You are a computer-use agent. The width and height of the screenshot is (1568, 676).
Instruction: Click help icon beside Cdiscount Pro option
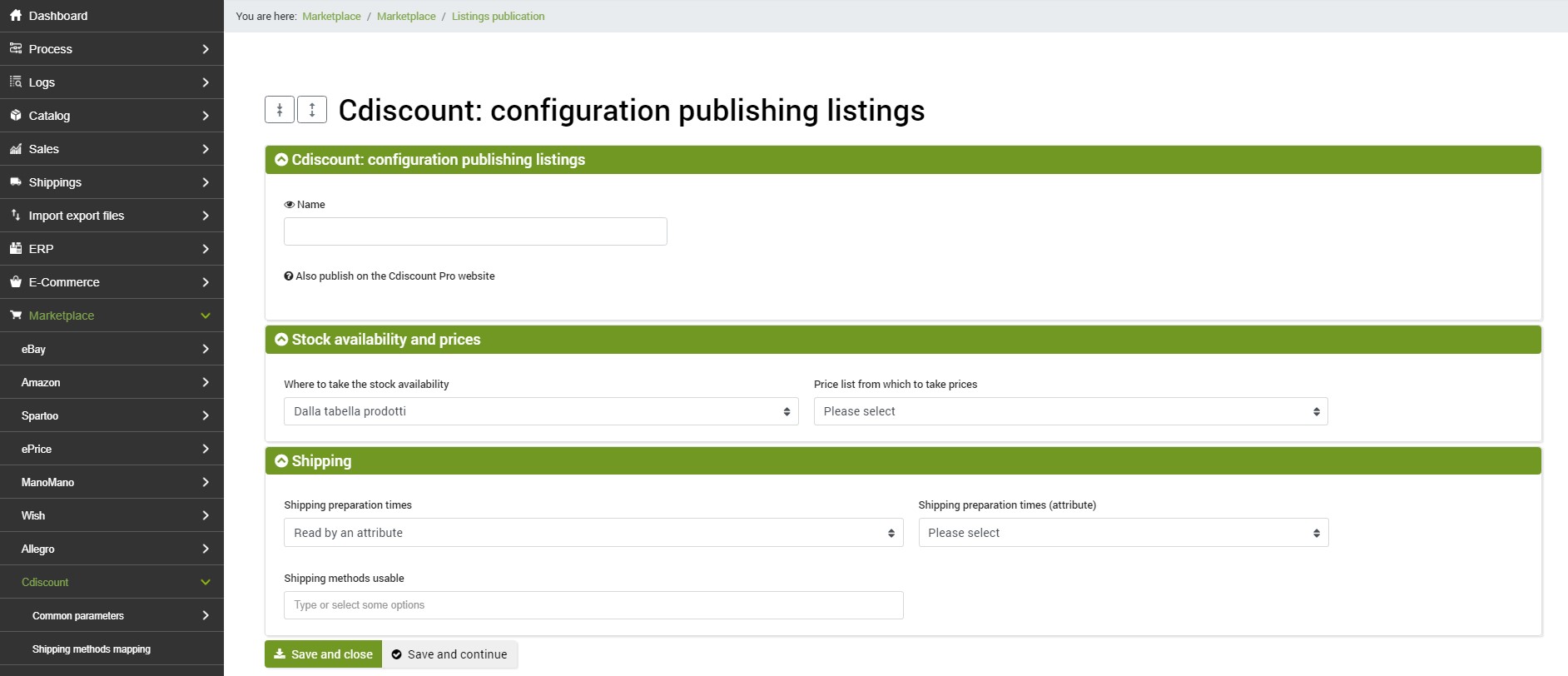pyautogui.click(x=289, y=276)
